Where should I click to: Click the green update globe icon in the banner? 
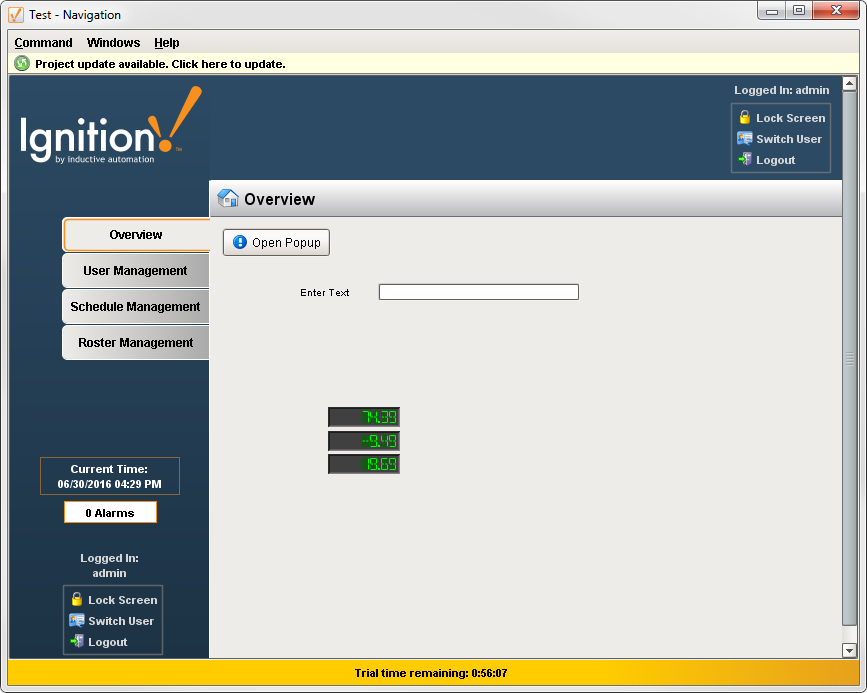[22, 63]
